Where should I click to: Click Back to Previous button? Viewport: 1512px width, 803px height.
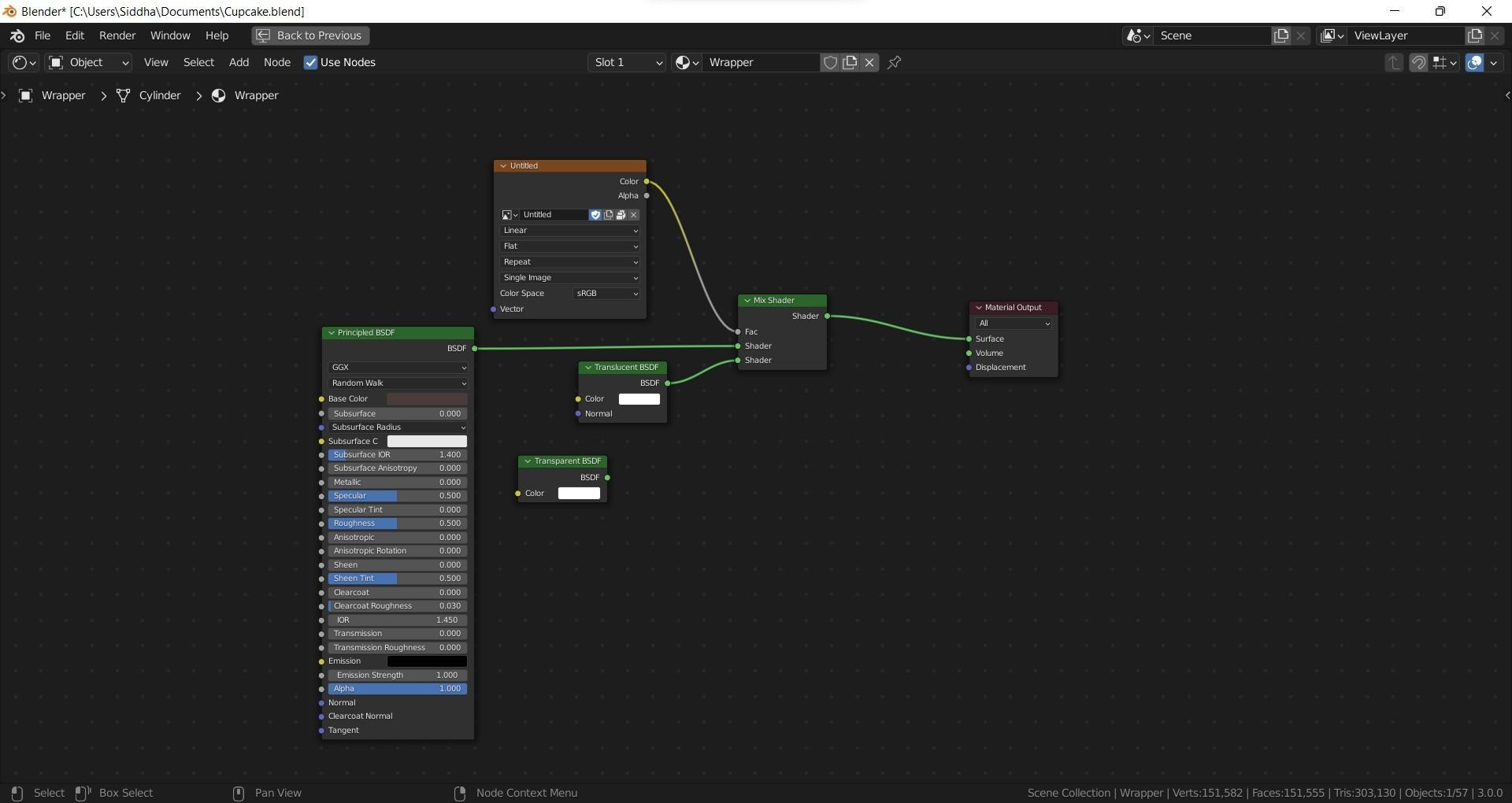(x=310, y=35)
